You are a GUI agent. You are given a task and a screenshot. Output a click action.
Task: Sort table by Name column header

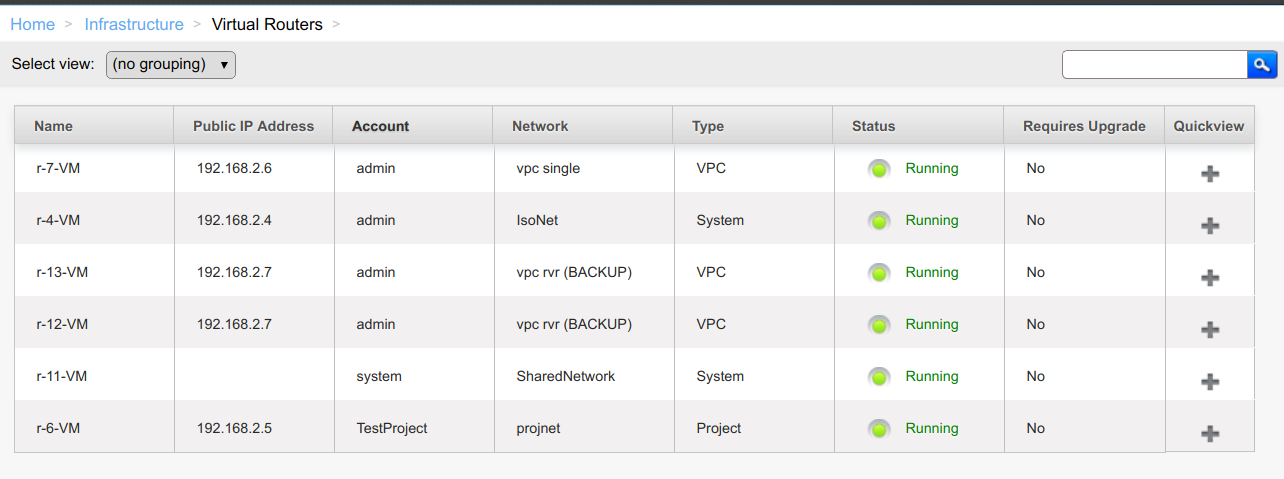53,126
